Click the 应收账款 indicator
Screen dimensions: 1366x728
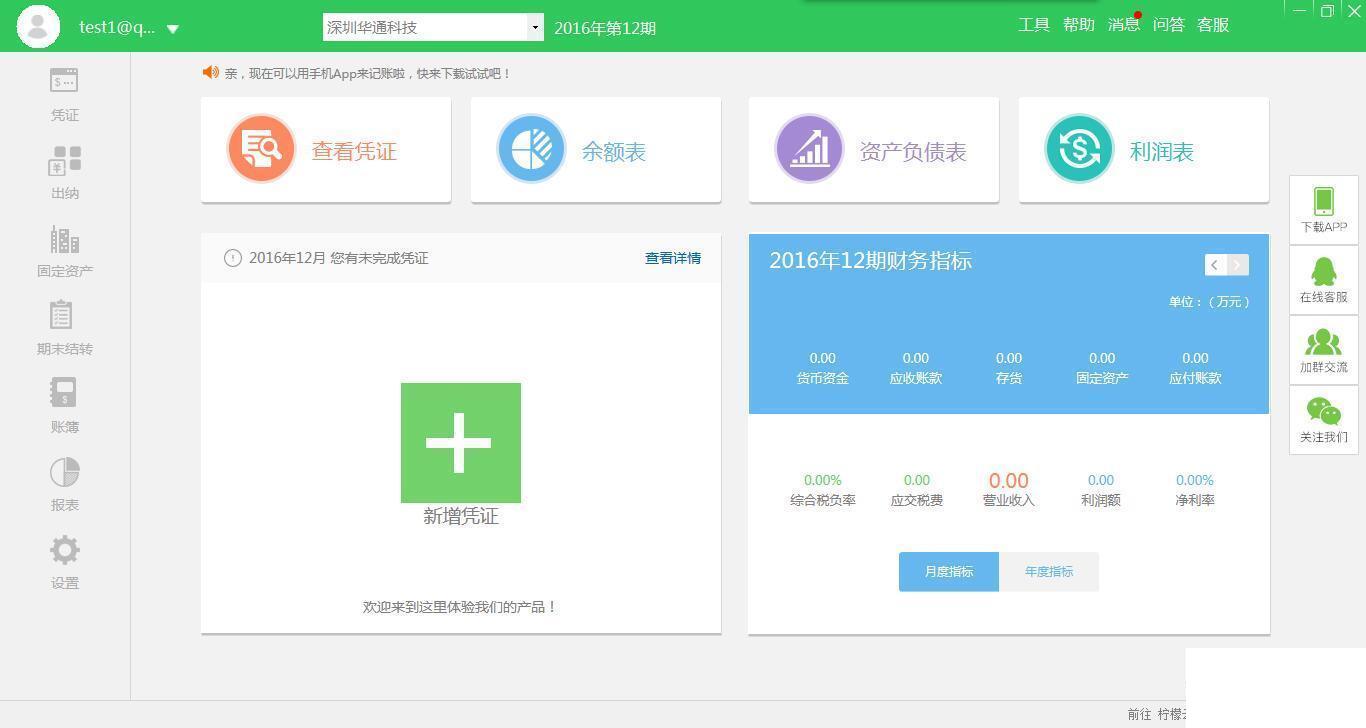pos(916,368)
